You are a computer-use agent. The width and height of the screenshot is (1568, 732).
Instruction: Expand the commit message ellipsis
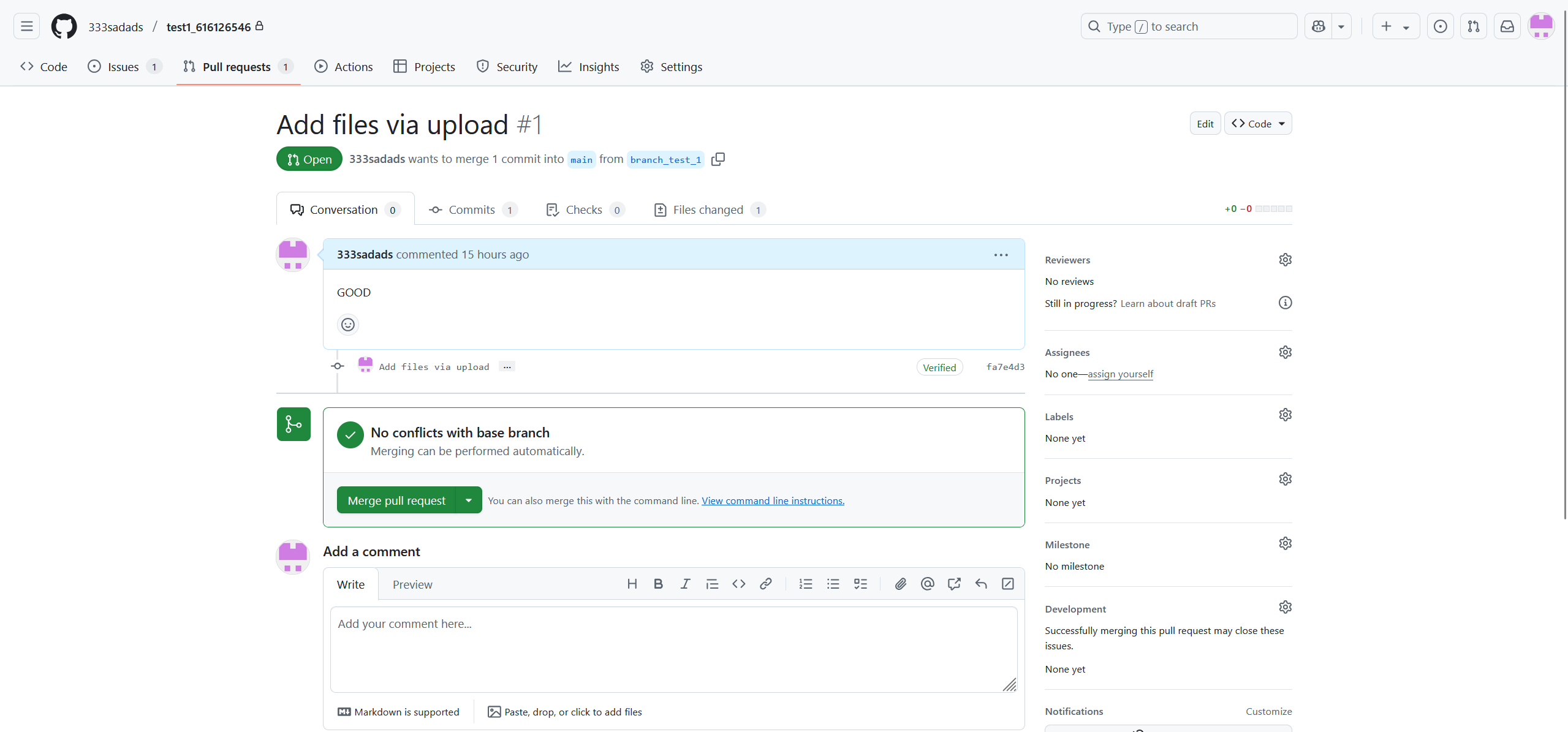pos(507,367)
